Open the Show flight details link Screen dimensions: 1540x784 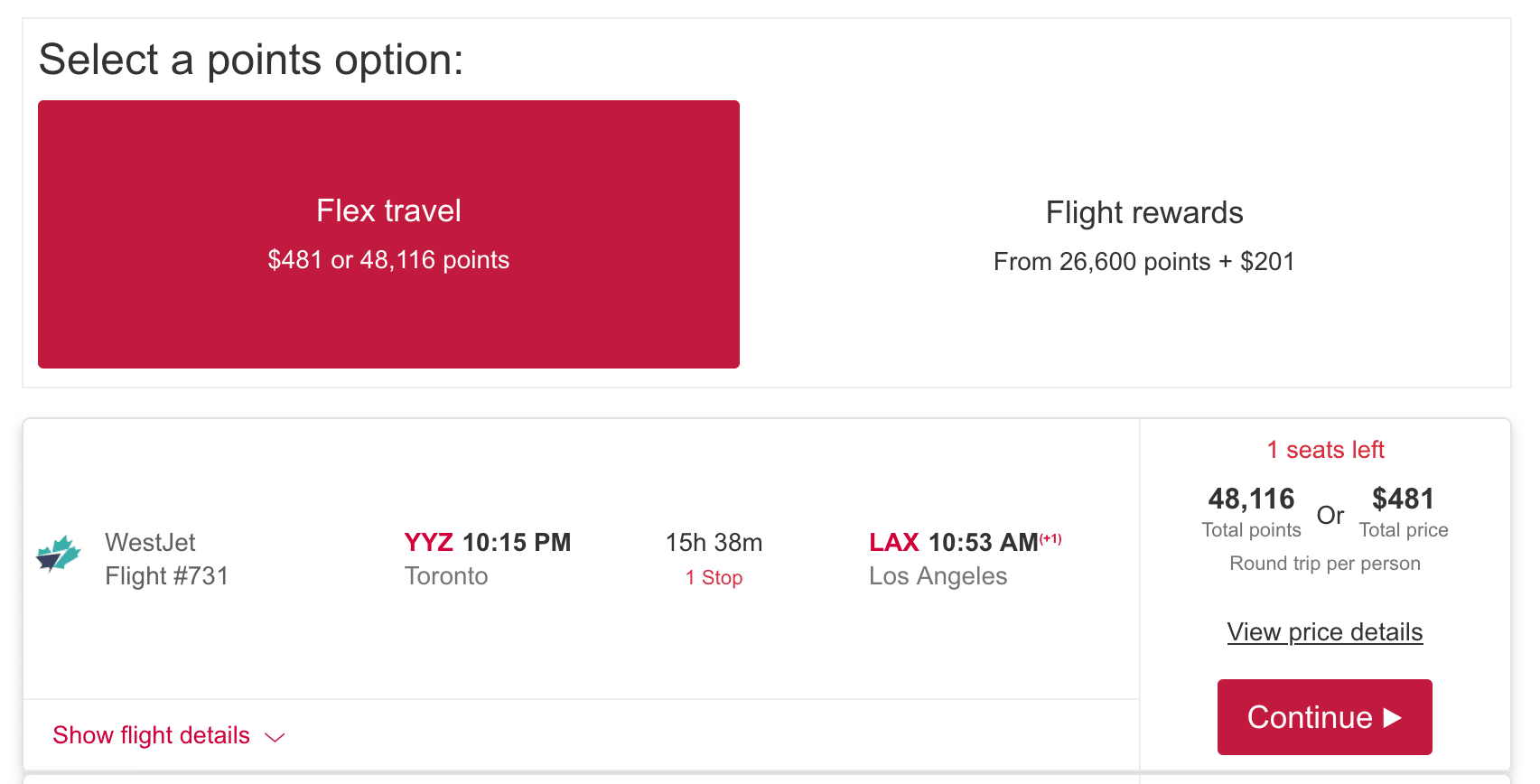(151, 735)
